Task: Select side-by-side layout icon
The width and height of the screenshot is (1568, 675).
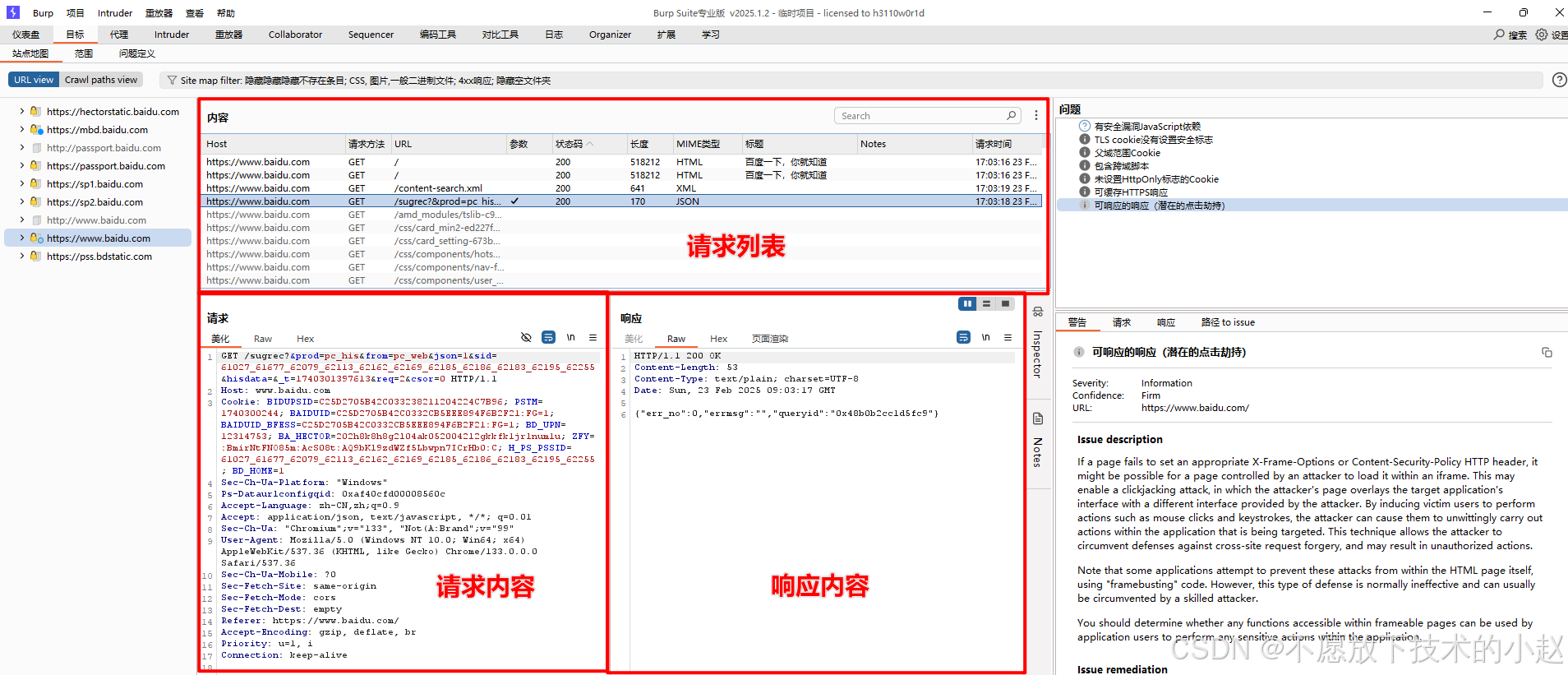Action: pos(967,304)
